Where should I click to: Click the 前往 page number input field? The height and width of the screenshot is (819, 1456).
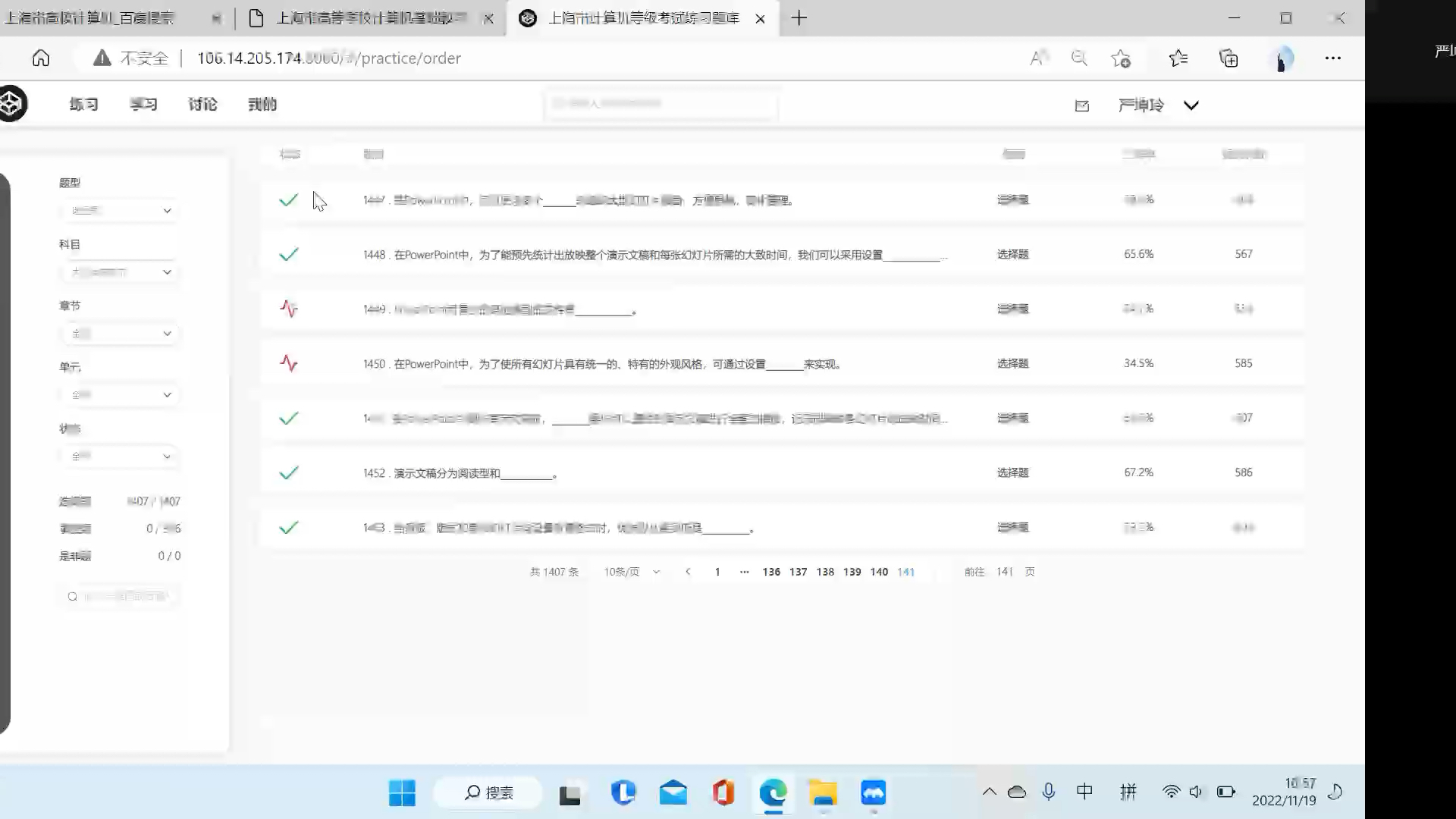(x=1003, y=572)
